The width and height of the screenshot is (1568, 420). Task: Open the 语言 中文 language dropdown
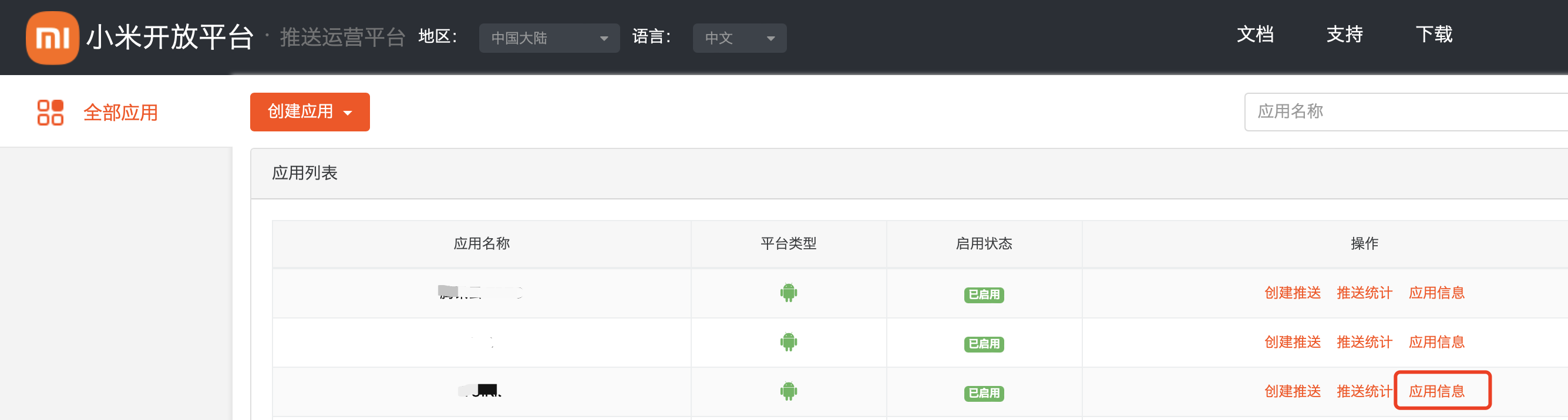739,38
